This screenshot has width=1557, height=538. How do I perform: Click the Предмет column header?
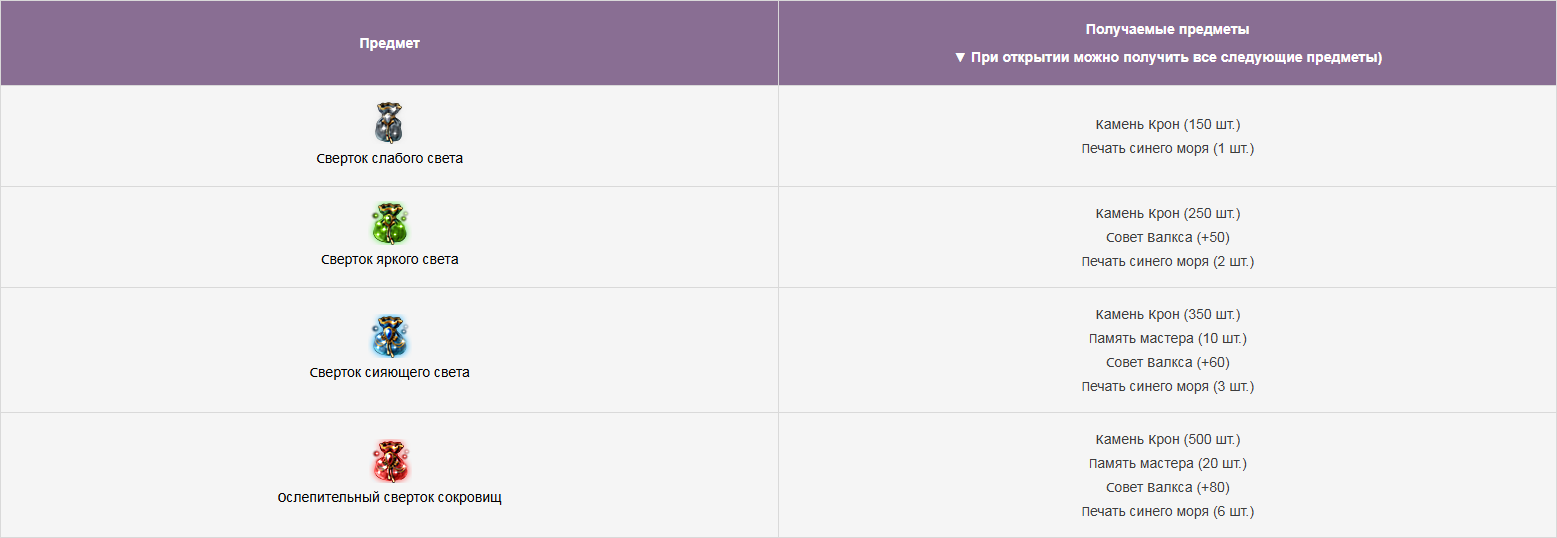pos(390,43)
